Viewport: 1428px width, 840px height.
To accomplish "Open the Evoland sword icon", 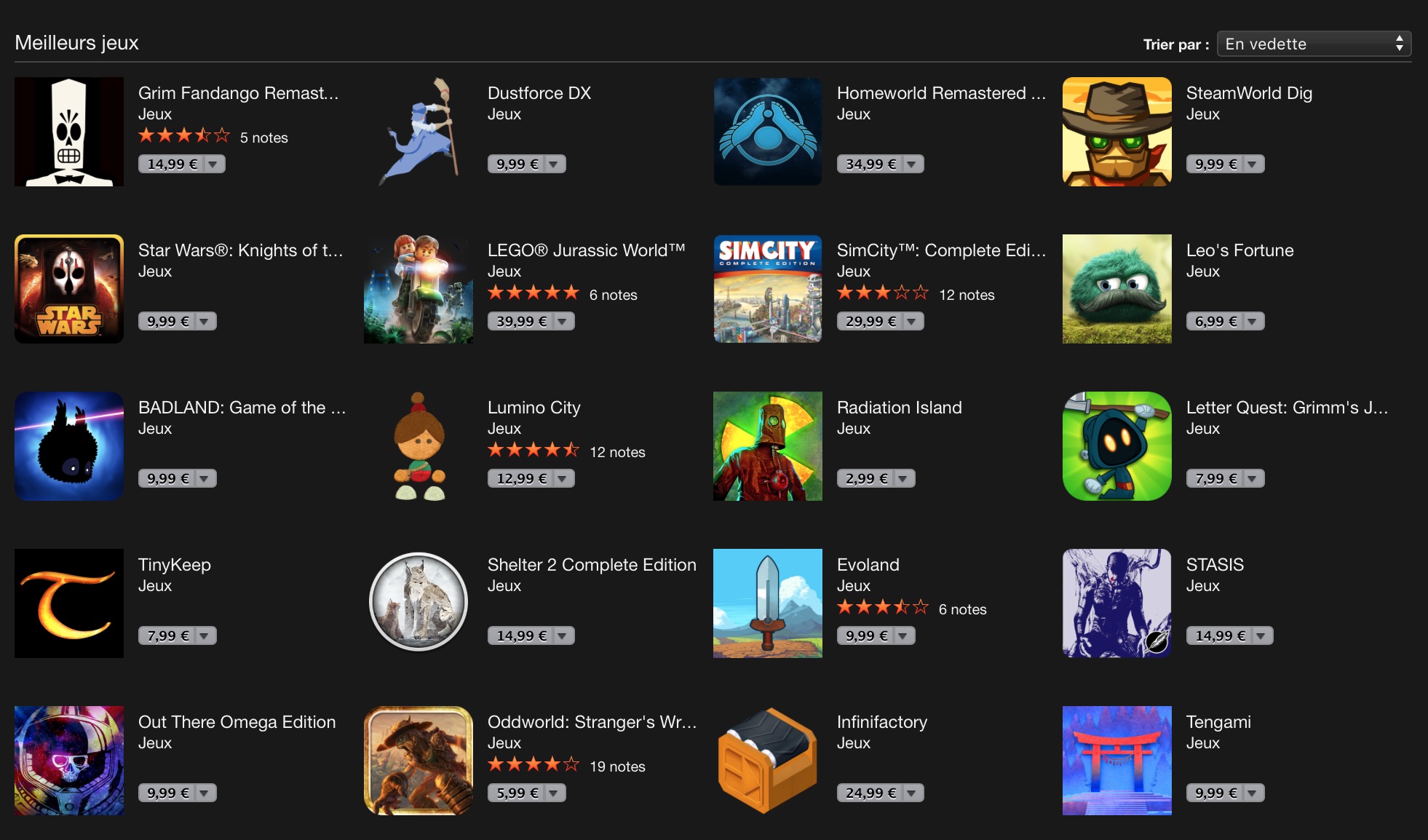I will (768, 603).
